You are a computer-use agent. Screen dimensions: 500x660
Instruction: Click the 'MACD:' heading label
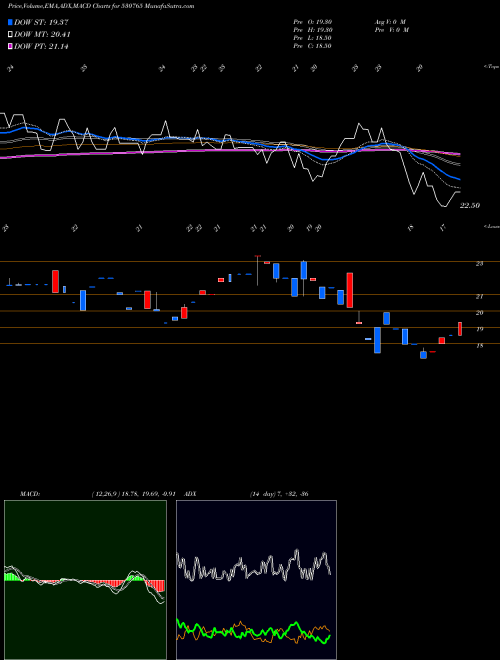pyautogui.click(x=30, y=494)
